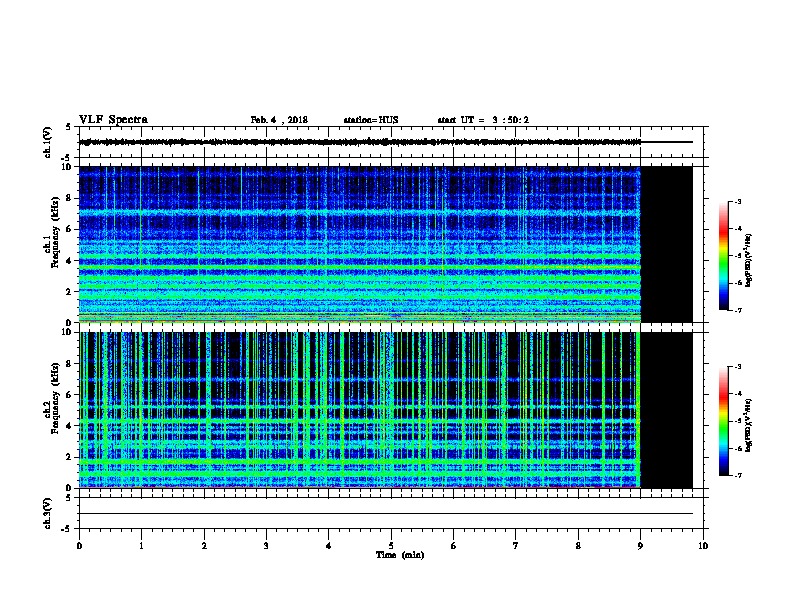Click time axis tick label "9"

point(640,546)
